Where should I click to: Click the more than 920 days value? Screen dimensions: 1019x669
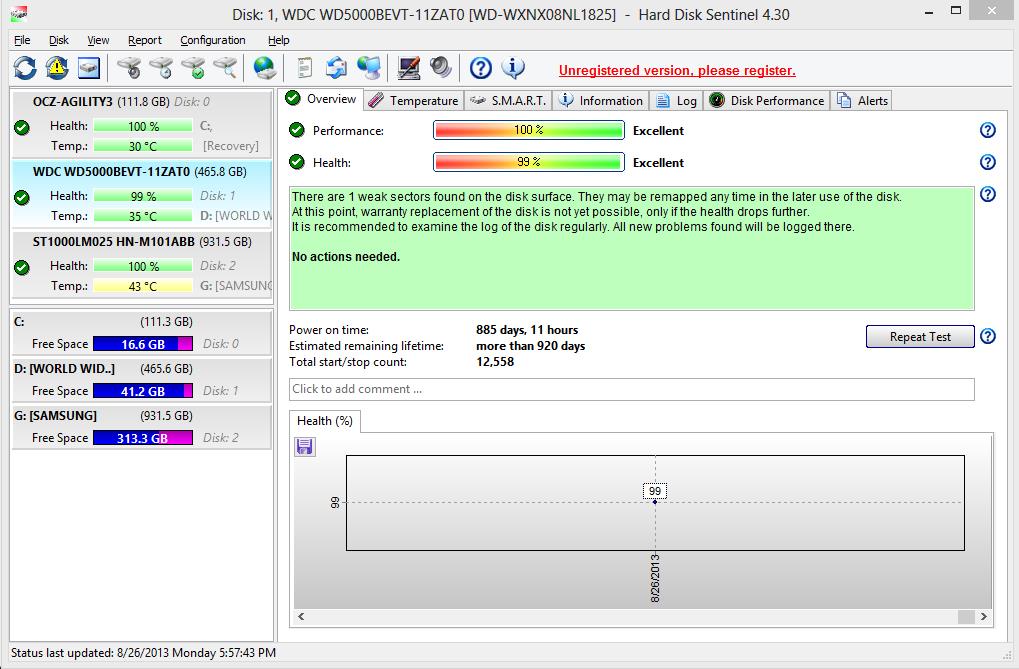pyautogui.click(x=530, y=346)
